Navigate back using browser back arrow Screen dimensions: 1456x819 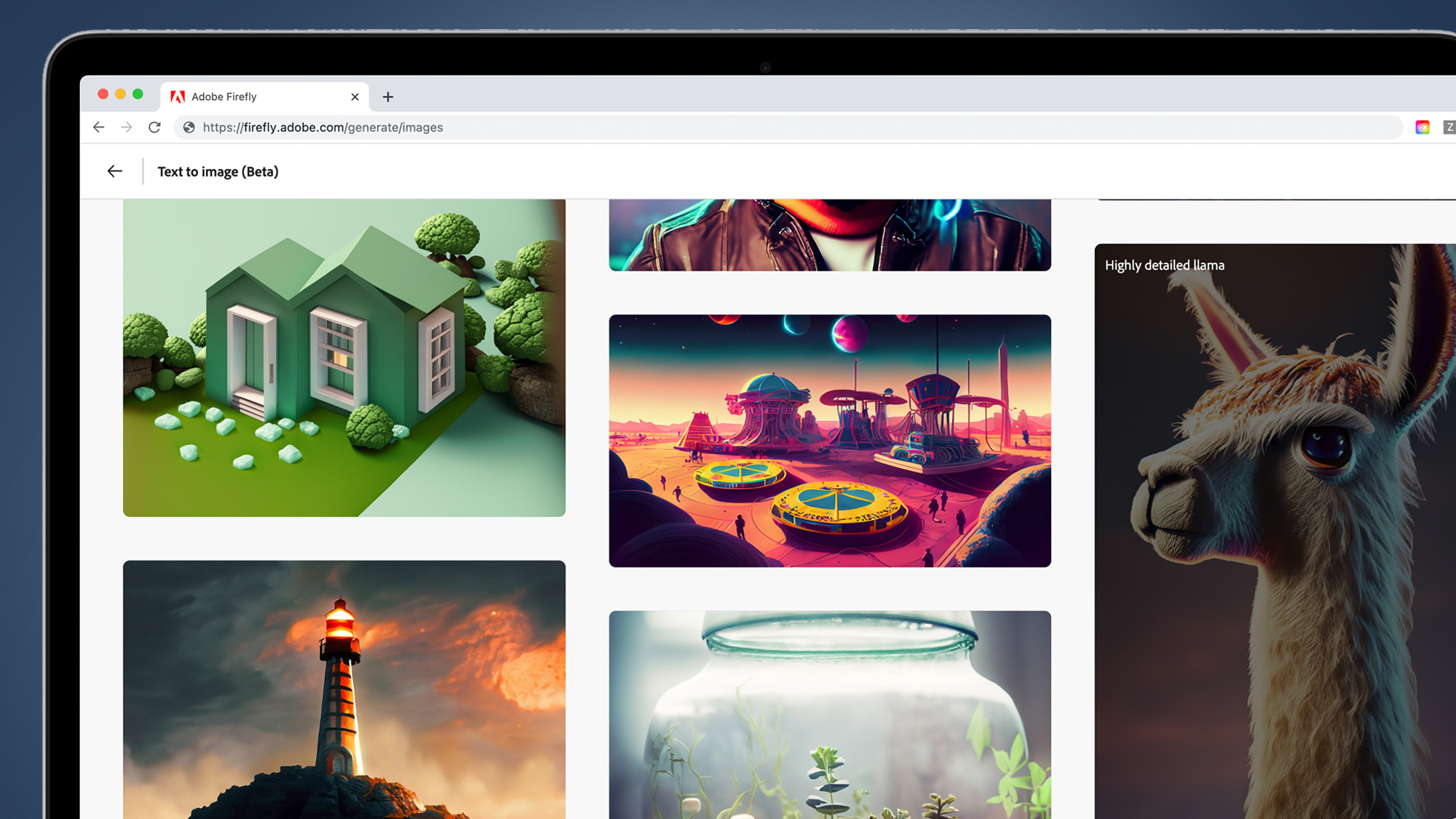coord(98,128)
